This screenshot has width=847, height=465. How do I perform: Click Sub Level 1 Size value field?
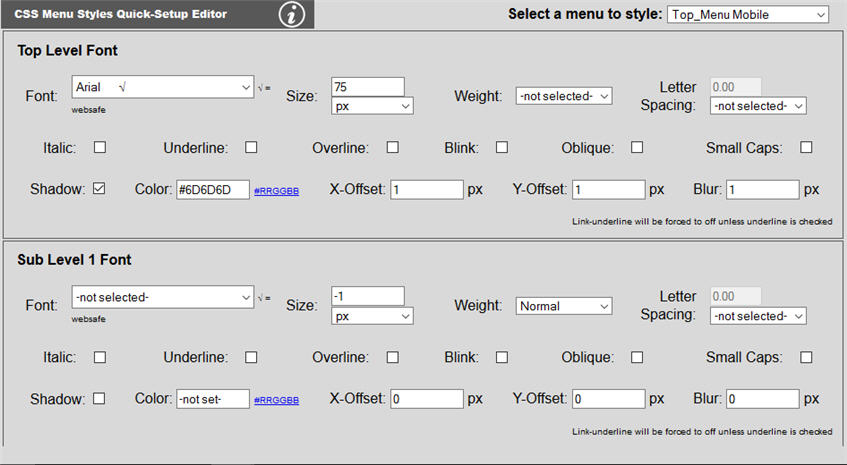367,296
